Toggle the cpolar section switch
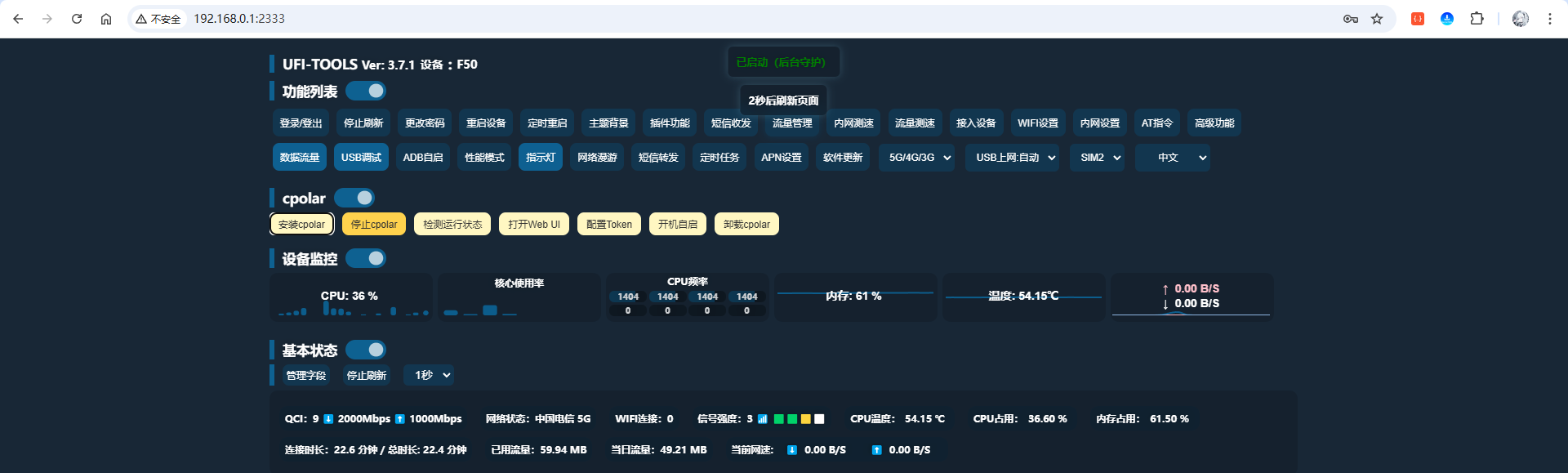 [x=354, y=198]
